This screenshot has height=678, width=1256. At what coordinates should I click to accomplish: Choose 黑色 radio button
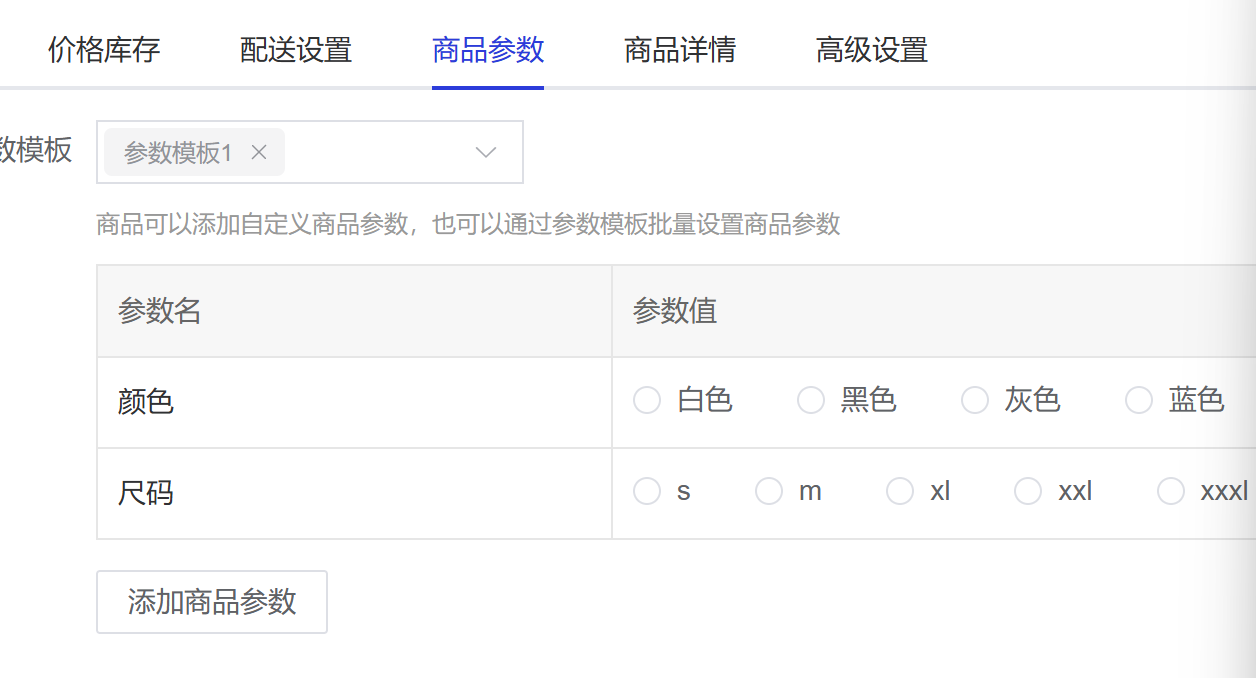point(811,400)
